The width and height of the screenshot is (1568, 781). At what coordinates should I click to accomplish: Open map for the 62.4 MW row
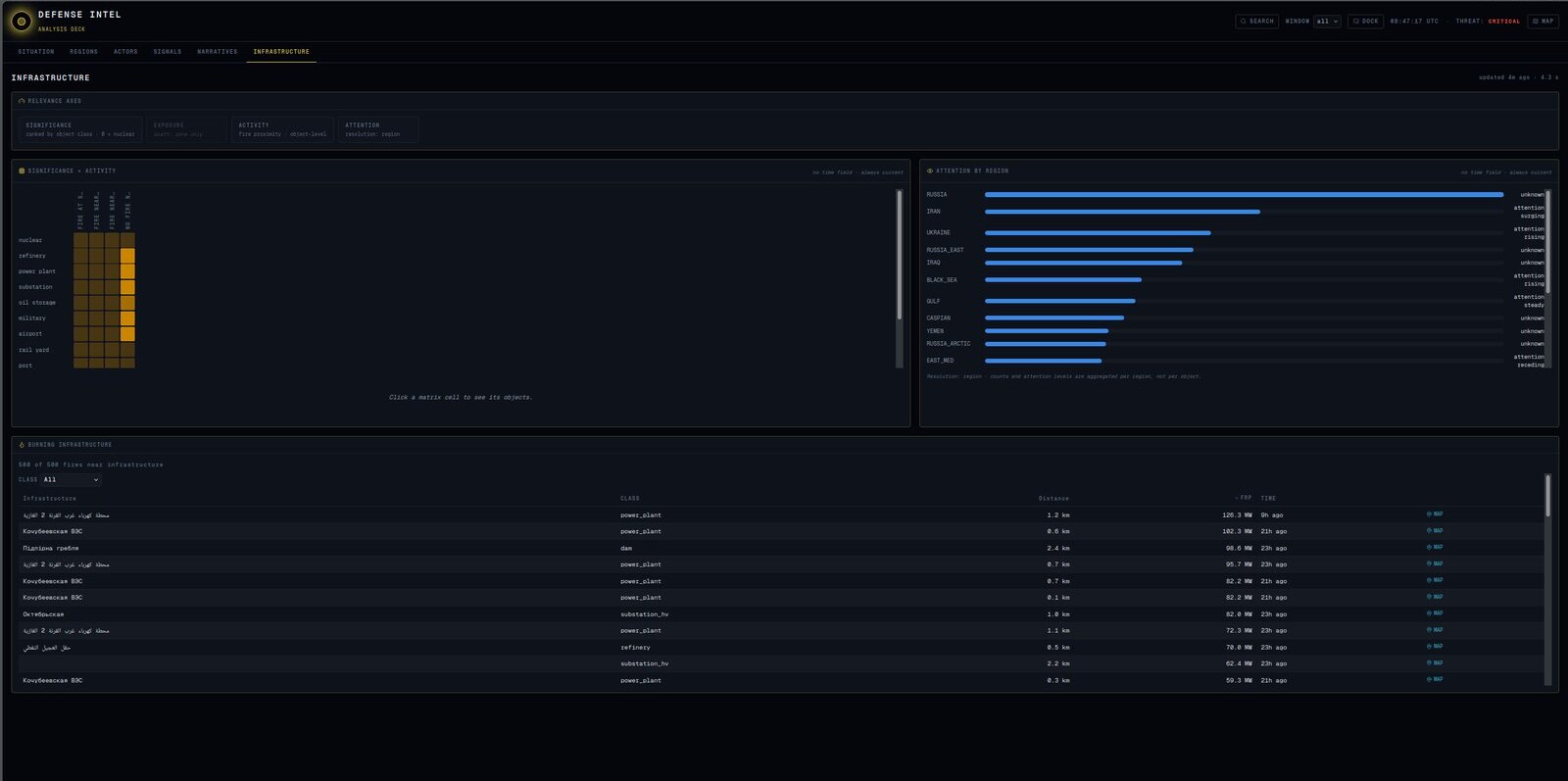[x=1435, y=663]
